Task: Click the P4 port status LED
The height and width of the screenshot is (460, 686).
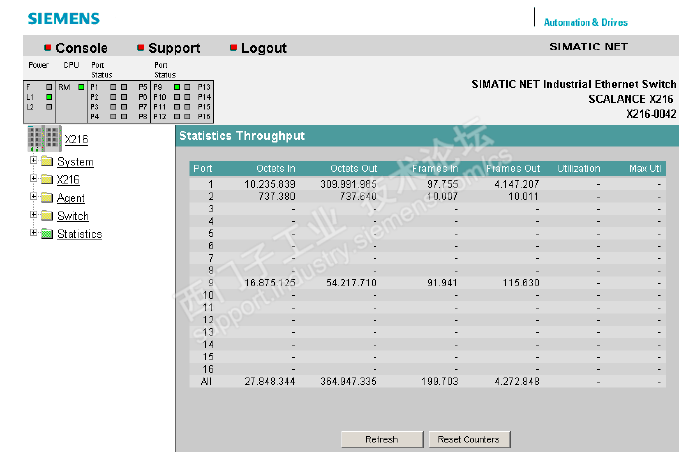Action: (x=113, y=116)
